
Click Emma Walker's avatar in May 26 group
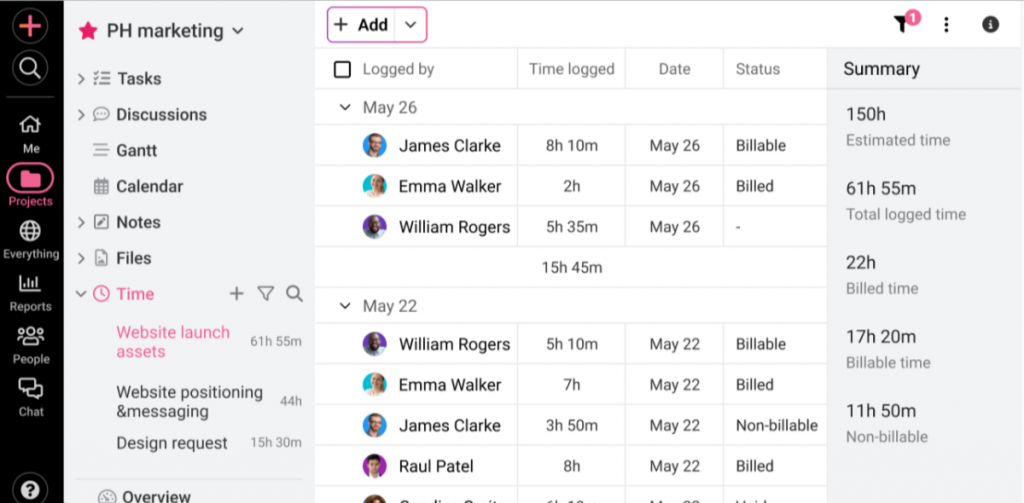pos(375,186)
